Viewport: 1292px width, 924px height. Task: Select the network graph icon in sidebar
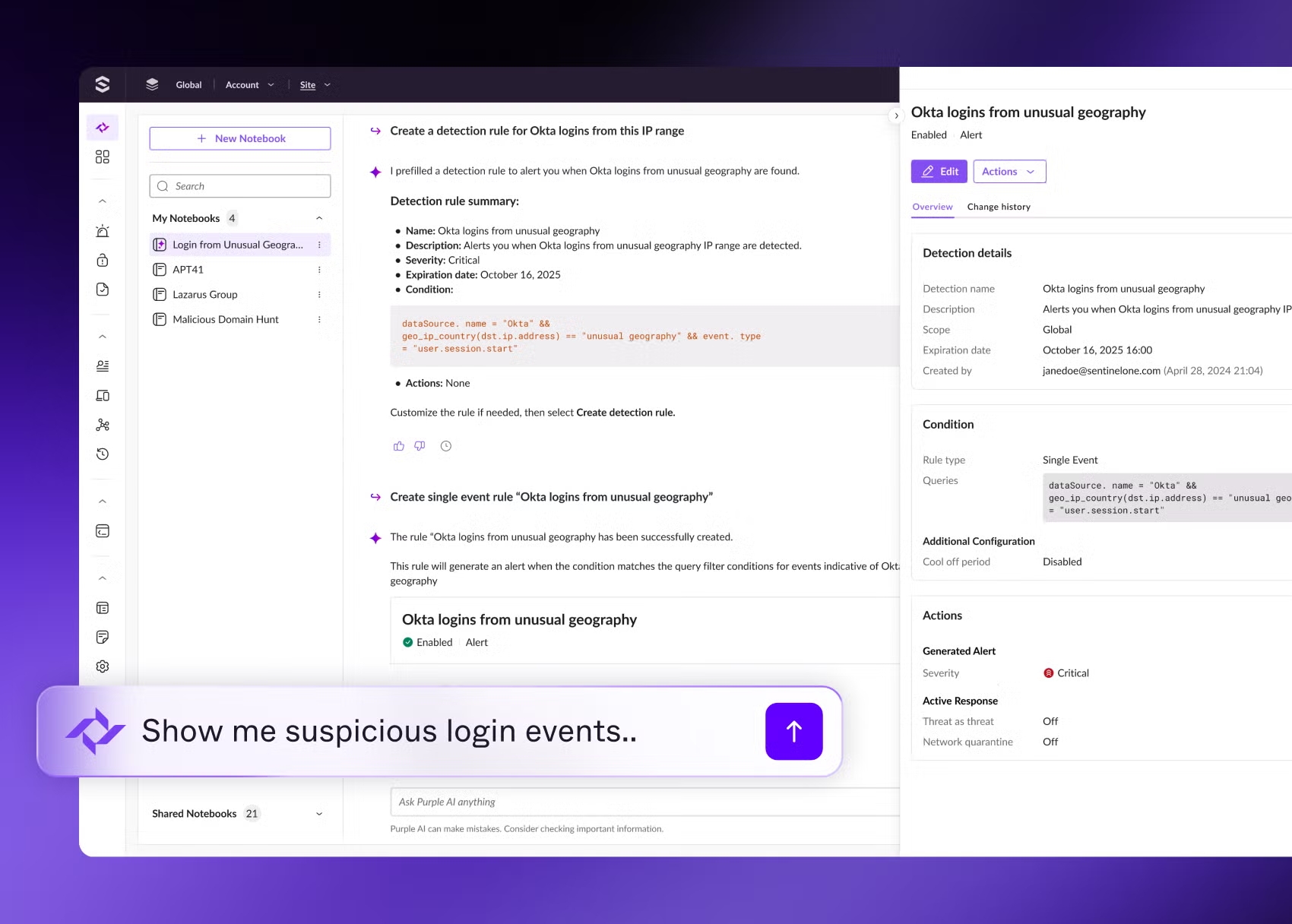pos(103,425)
